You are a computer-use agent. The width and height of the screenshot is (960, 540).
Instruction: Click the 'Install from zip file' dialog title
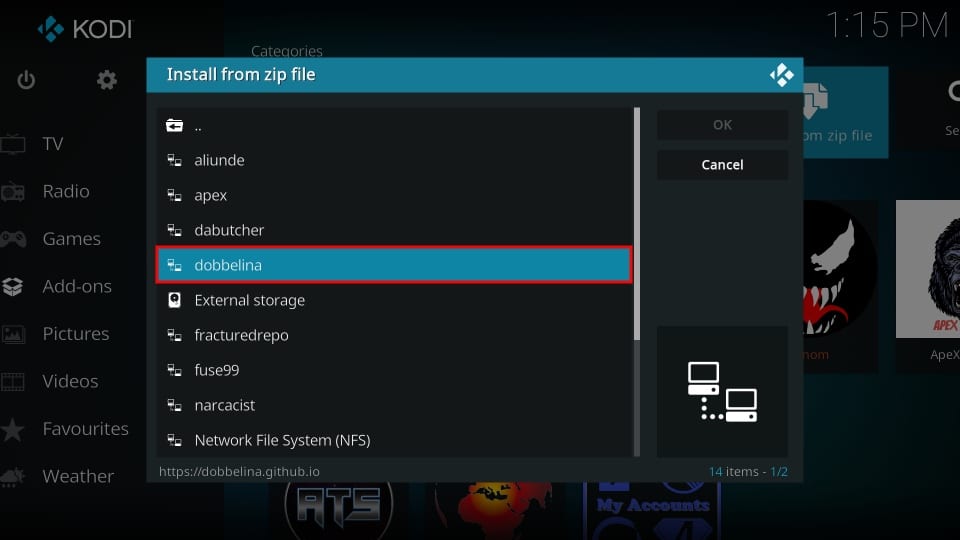click(x=241, y=75)
